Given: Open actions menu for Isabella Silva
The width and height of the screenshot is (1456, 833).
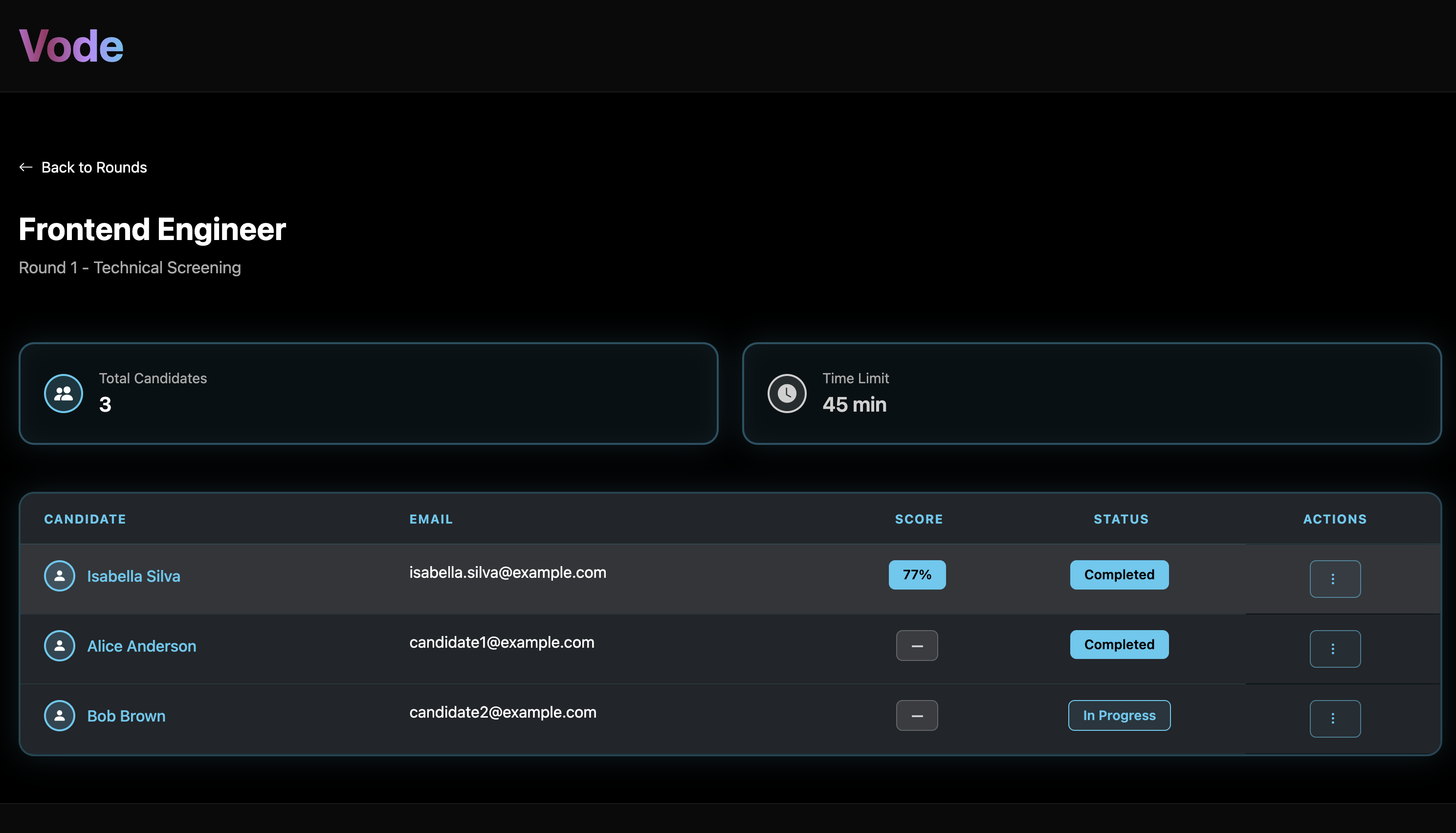Looking at the screenshot, I should [x=1335, y=579].
